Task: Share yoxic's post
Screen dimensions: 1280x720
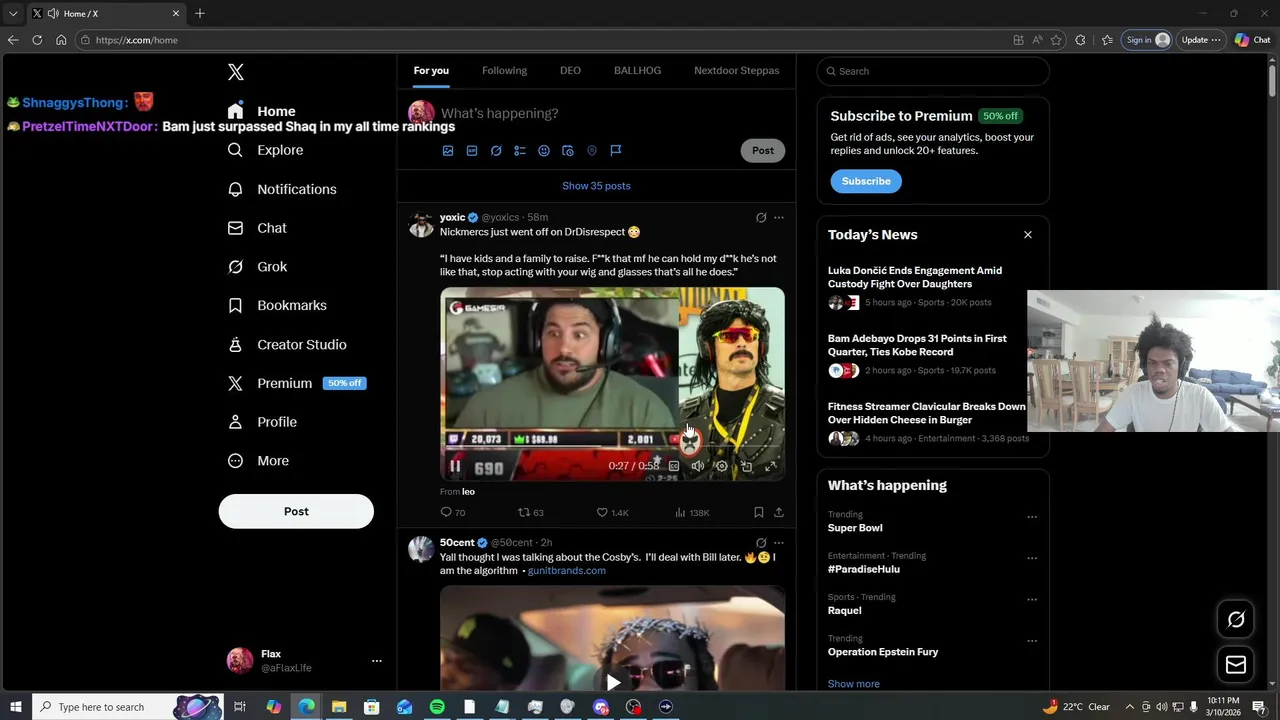Action: point(779,513)
